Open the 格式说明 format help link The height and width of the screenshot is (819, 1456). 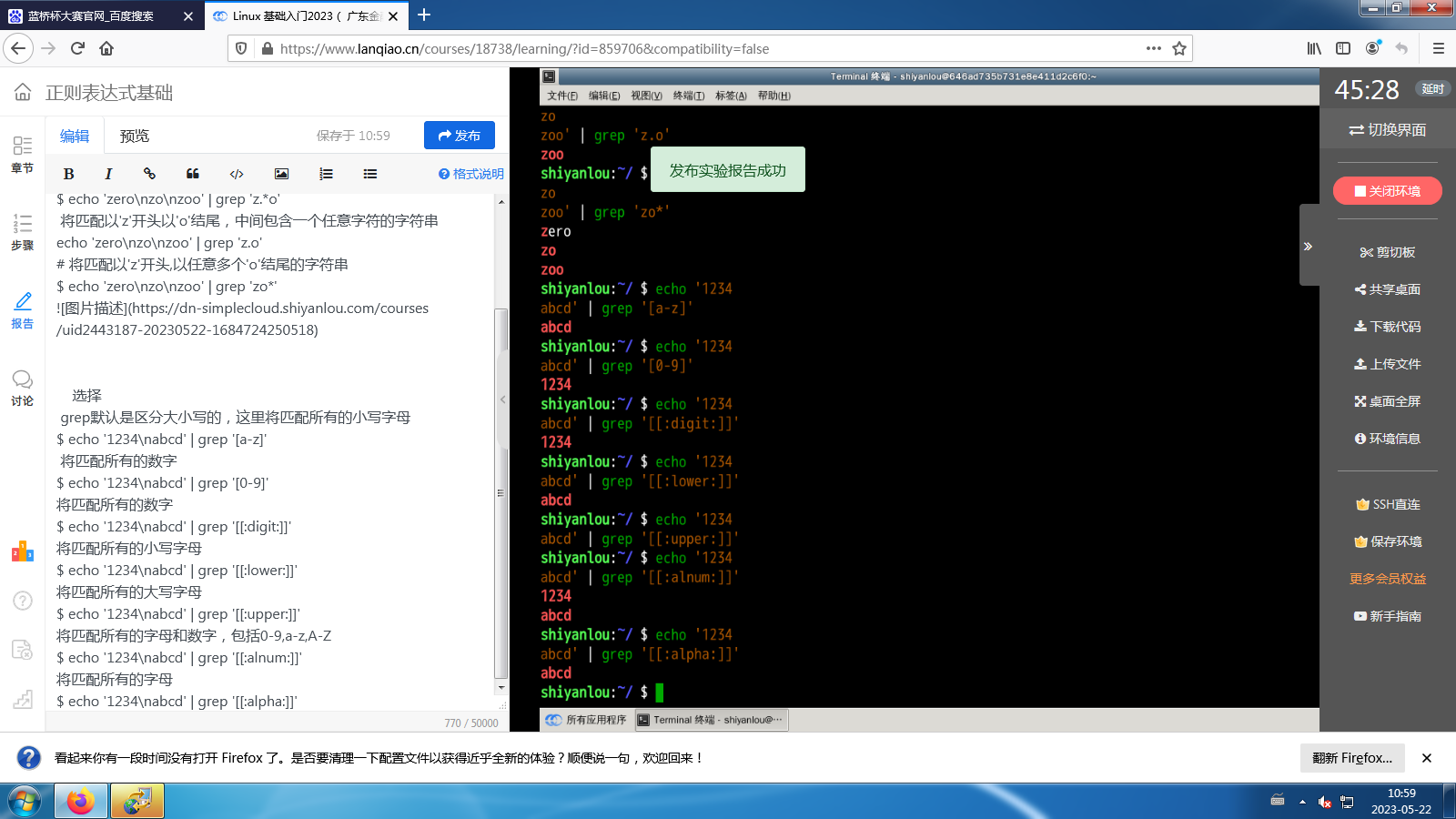point(471,174)
